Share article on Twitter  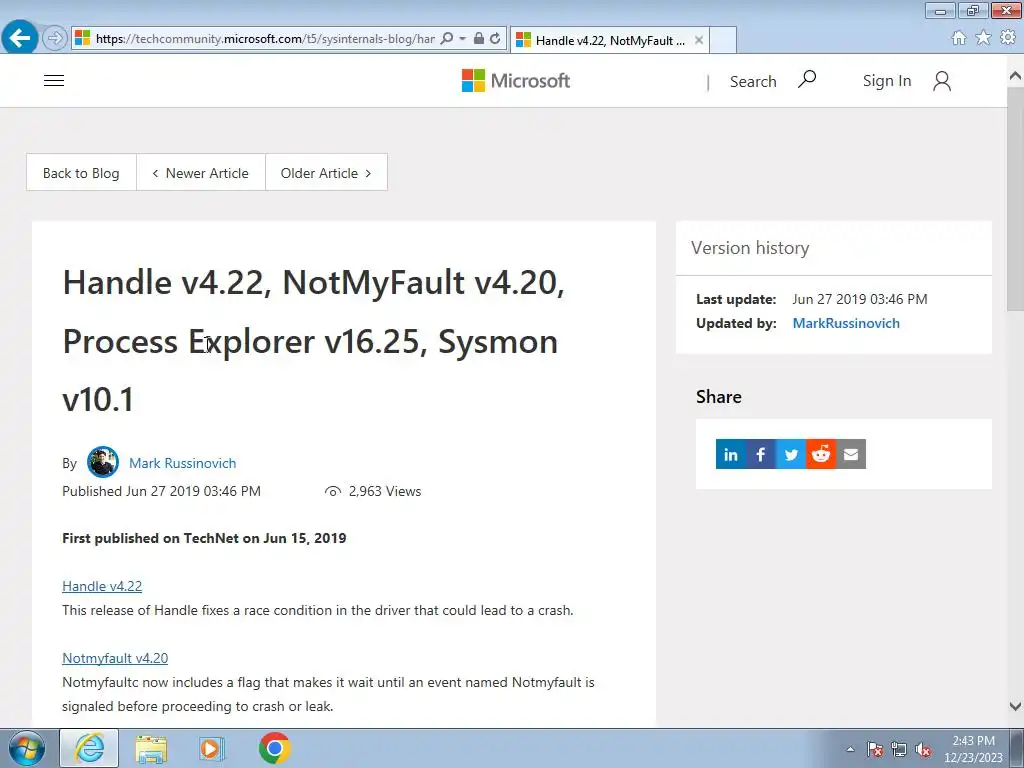click(x=791, y=454)
